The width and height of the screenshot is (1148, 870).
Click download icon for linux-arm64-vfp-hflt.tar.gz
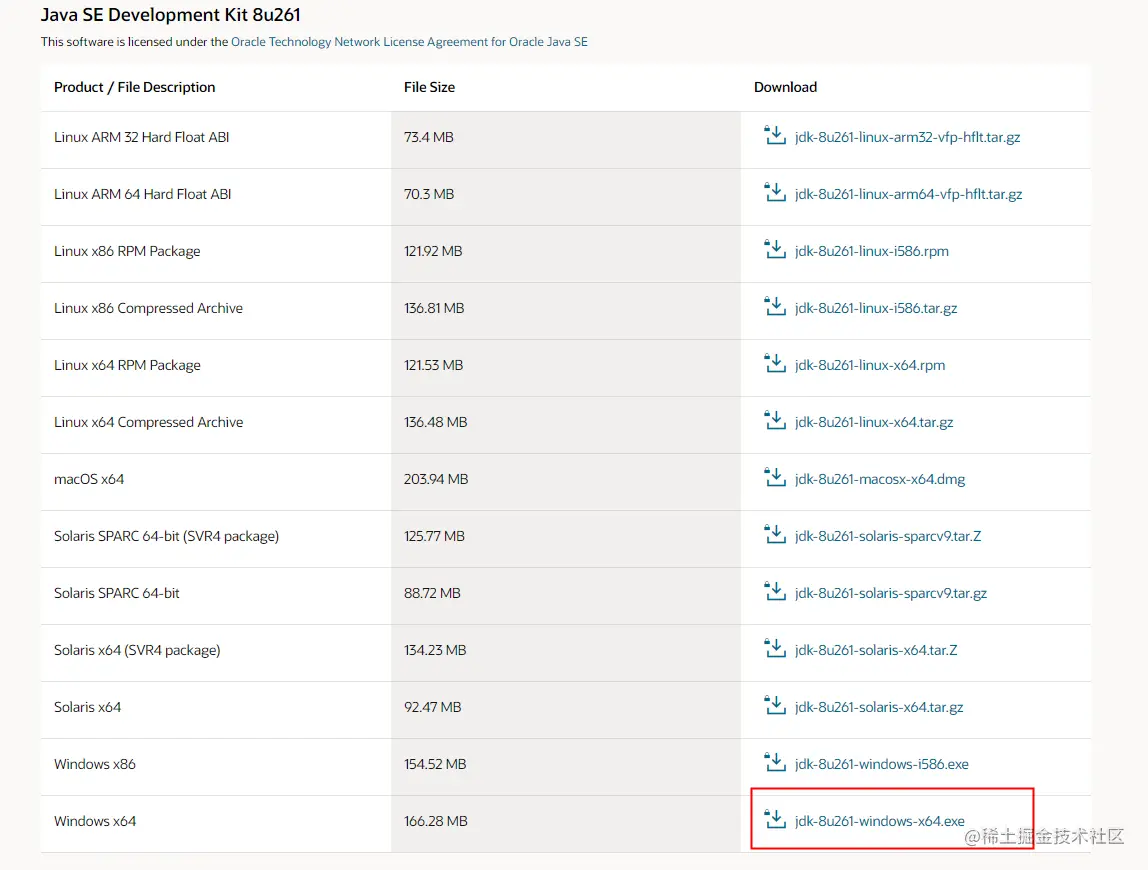coord(775,193)
